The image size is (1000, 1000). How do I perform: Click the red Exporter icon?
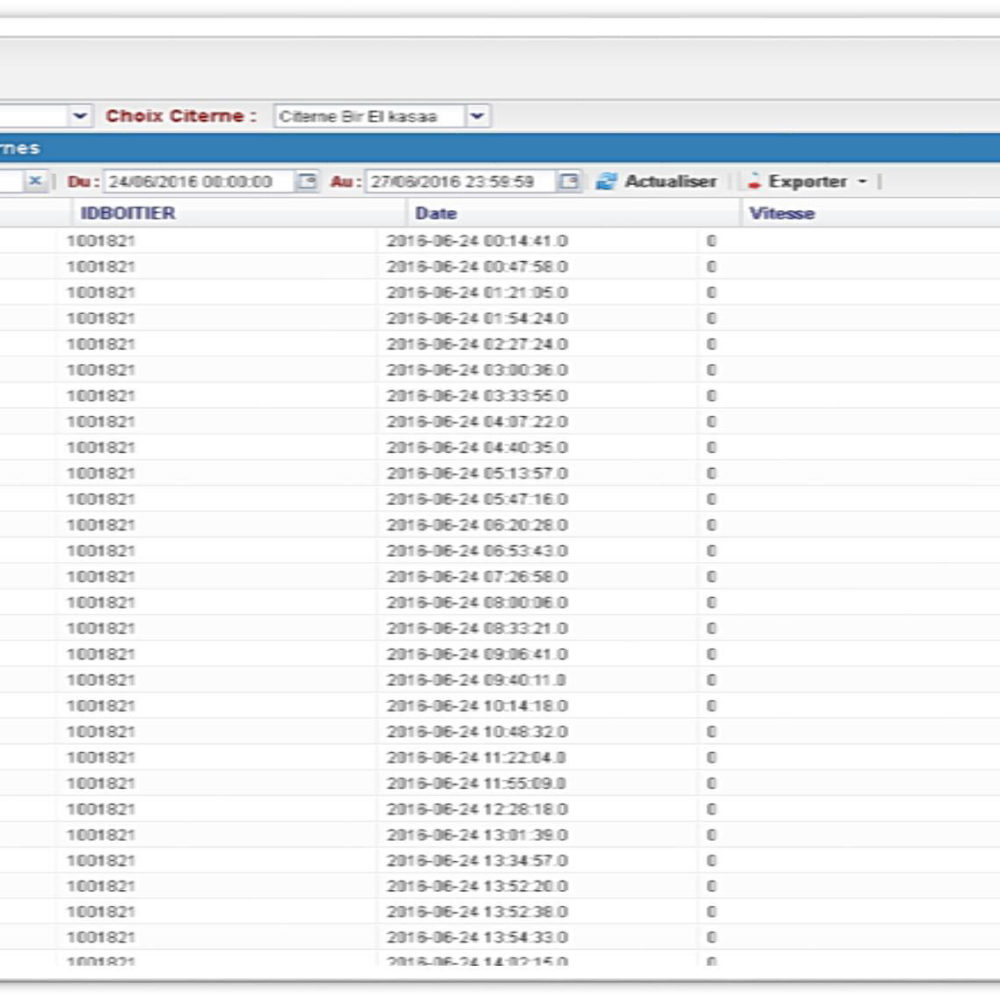click(x=754, y=182)
